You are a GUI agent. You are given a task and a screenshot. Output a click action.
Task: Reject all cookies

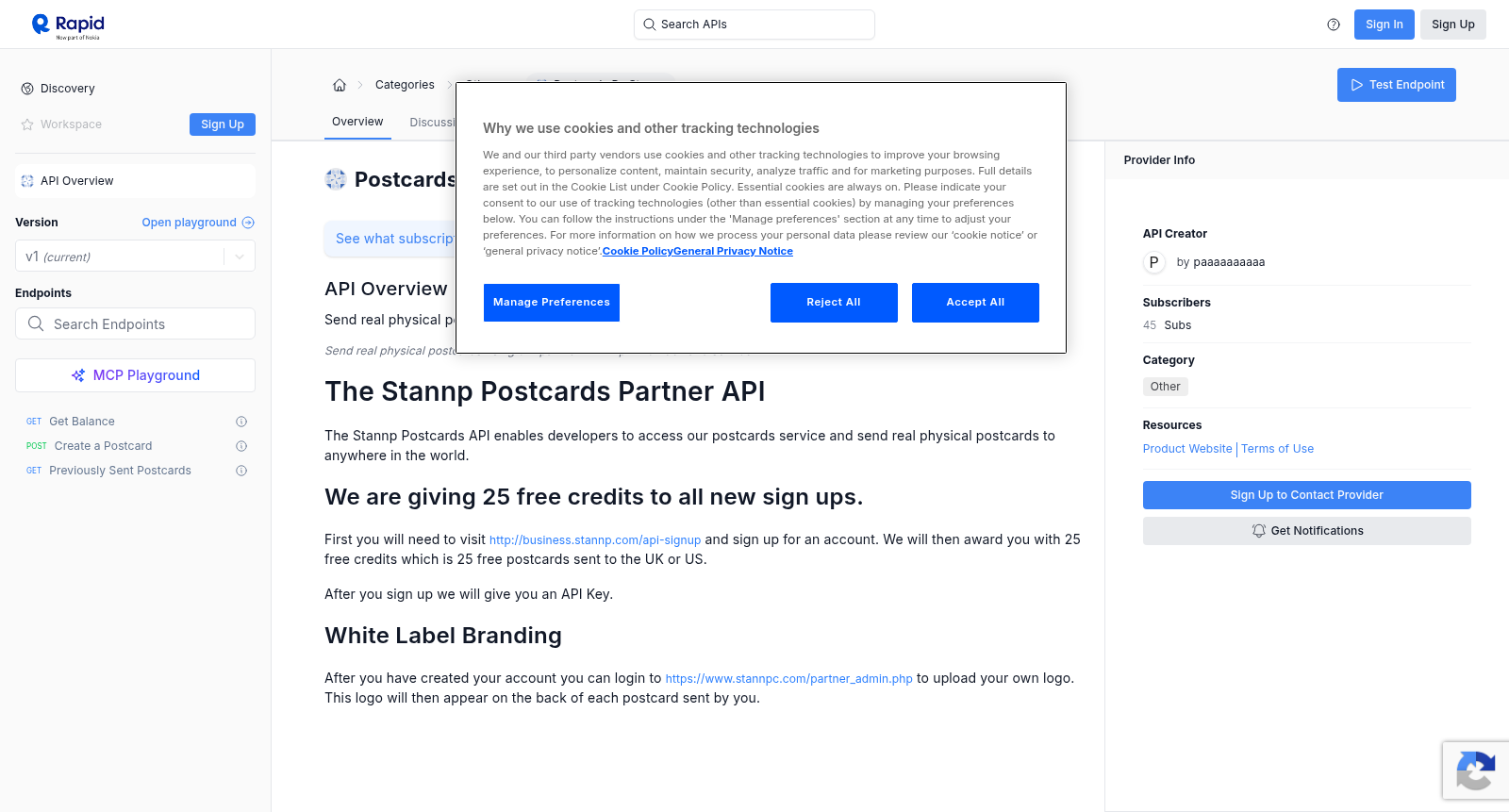coord(834,303)
